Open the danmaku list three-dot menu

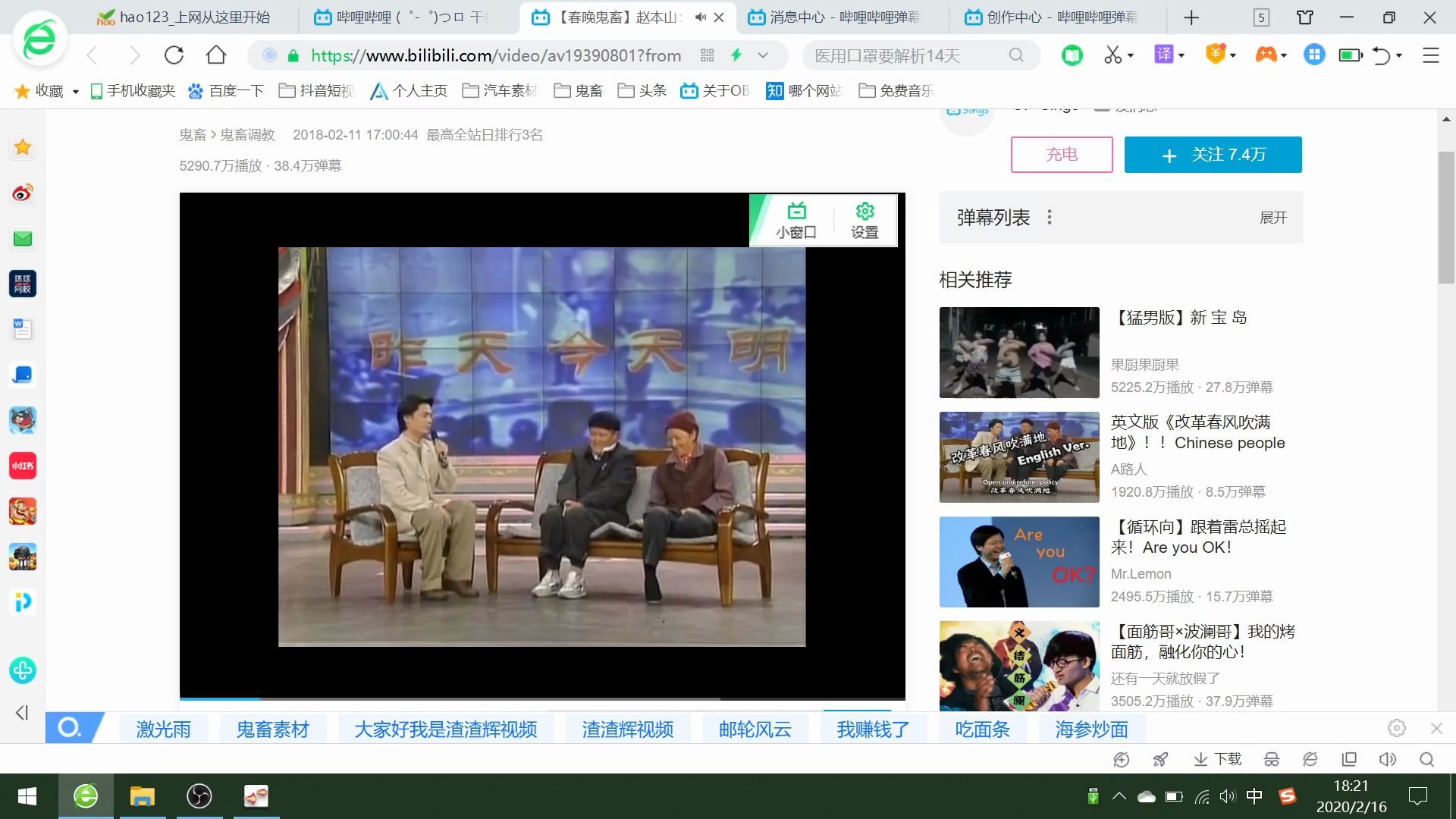pyautogui.click(x=1050, y=218)
